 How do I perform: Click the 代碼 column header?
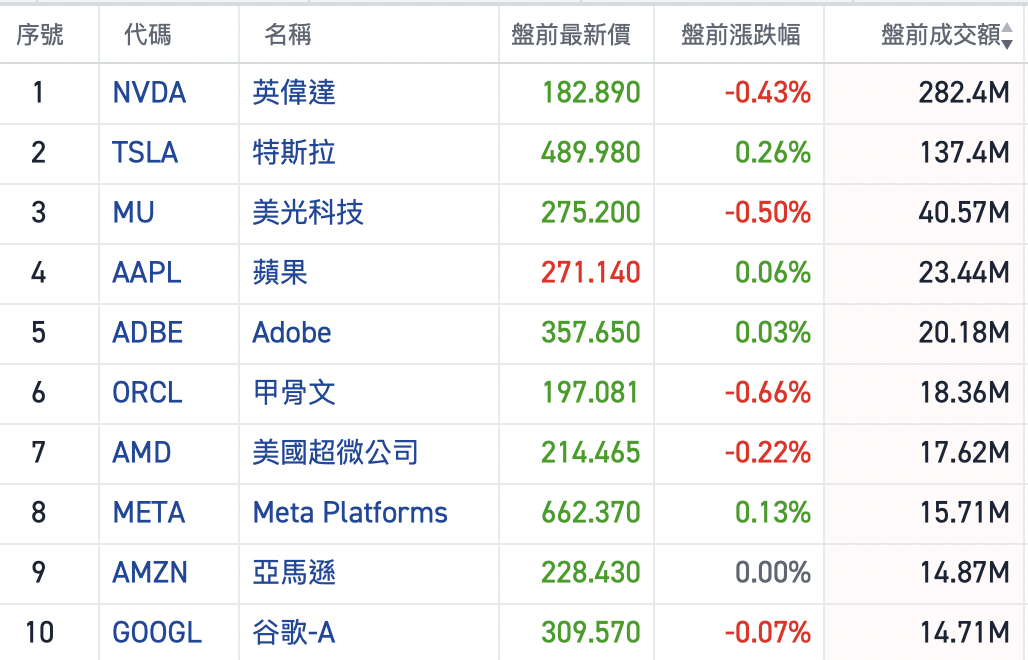coord(148,36)
